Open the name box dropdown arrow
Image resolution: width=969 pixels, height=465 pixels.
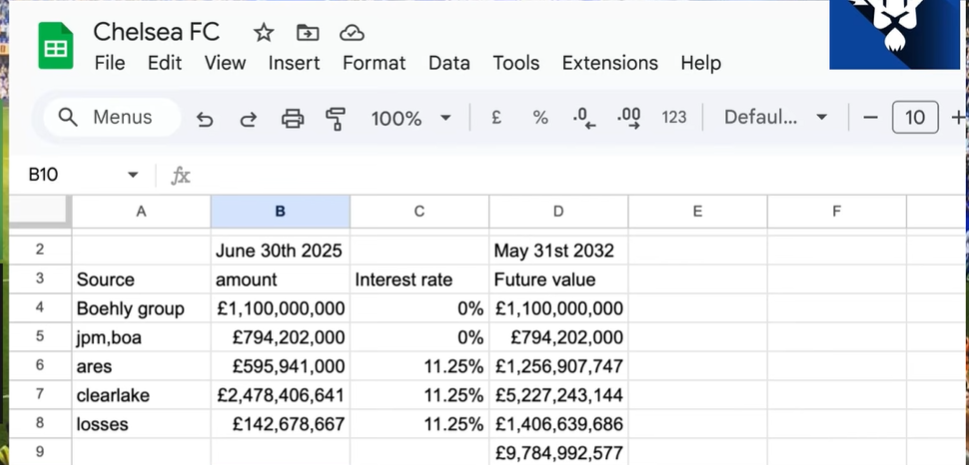132,175
